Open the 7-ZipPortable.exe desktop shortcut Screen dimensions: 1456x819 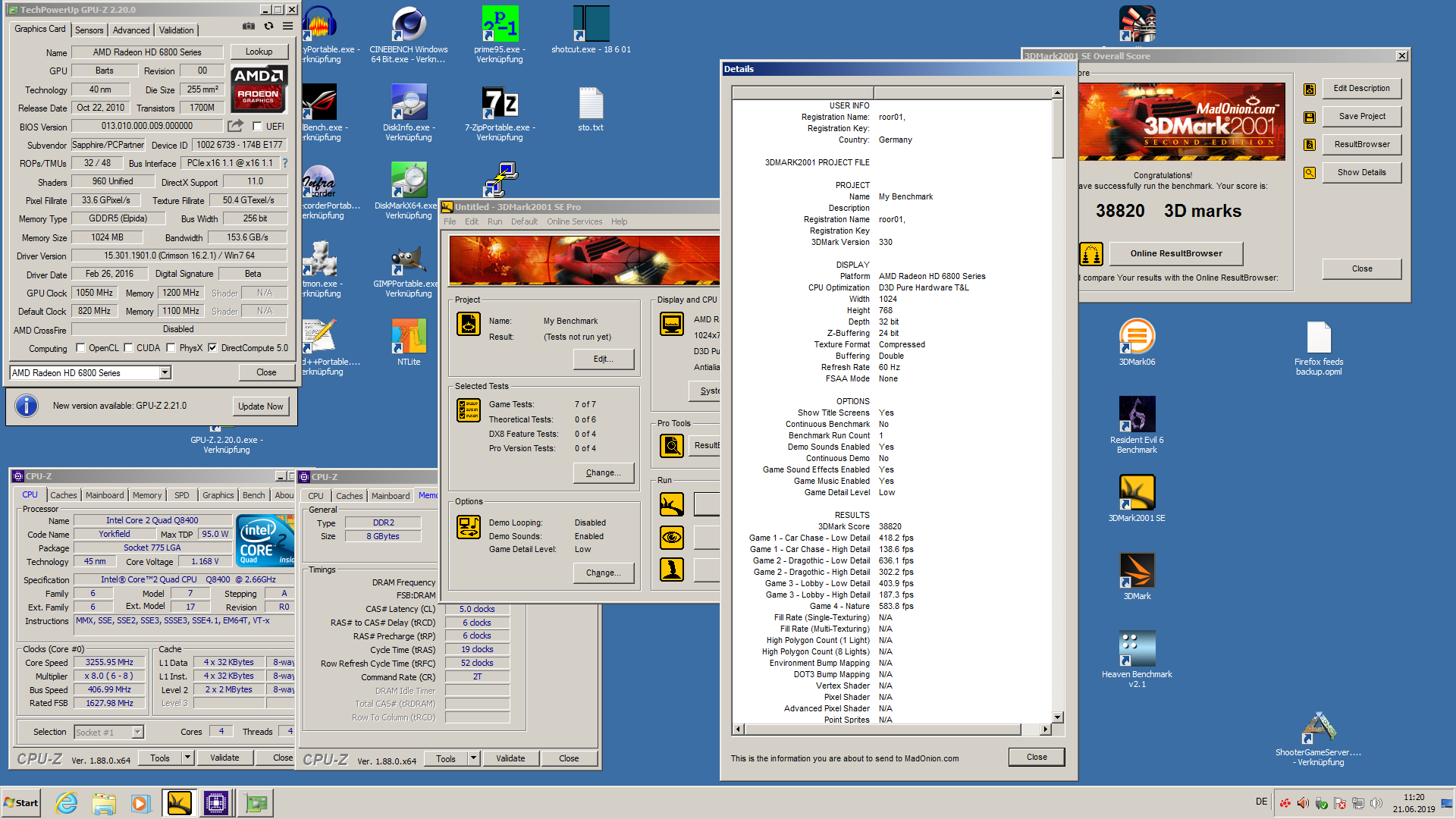click(x=500, y=113)
